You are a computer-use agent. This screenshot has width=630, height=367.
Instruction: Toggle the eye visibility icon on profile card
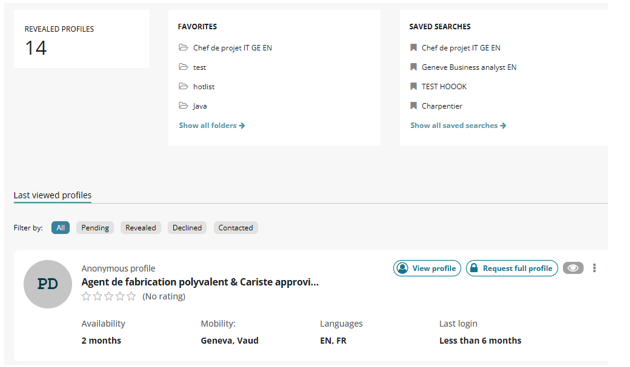pos(573,268)
